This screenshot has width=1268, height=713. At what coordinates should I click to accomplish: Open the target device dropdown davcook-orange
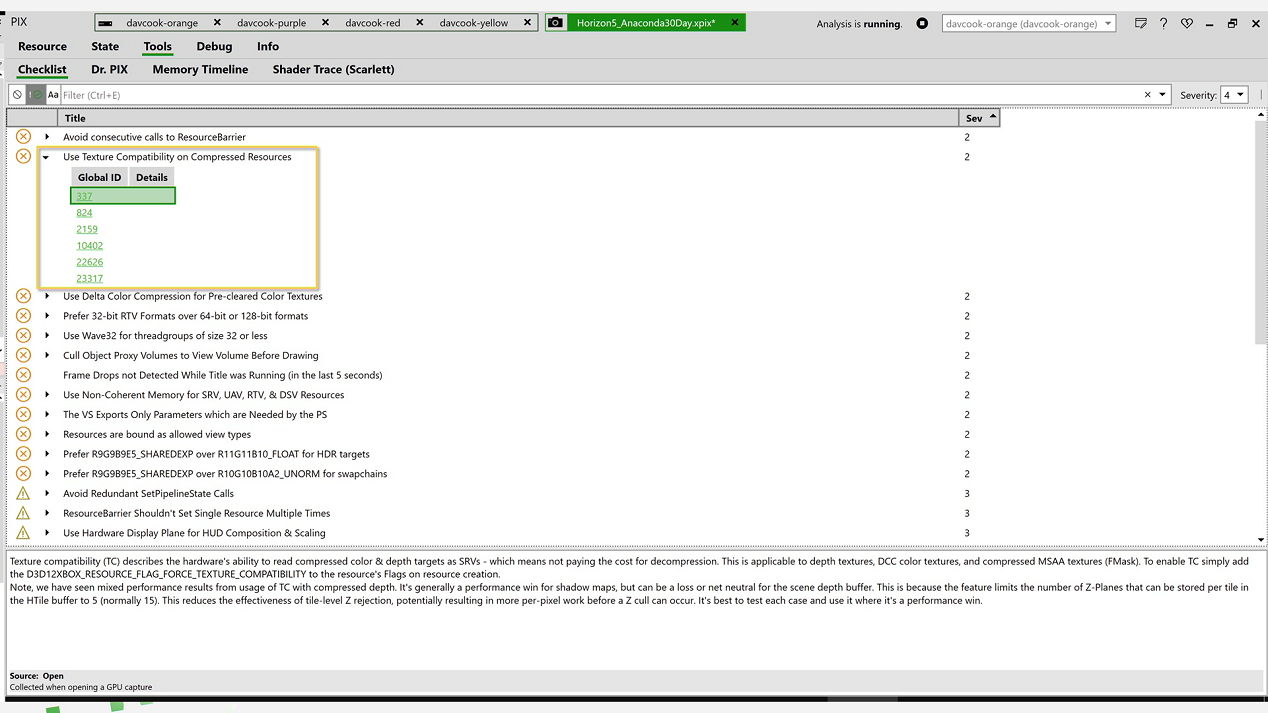pyautogui.click(x=1028, y=23)
